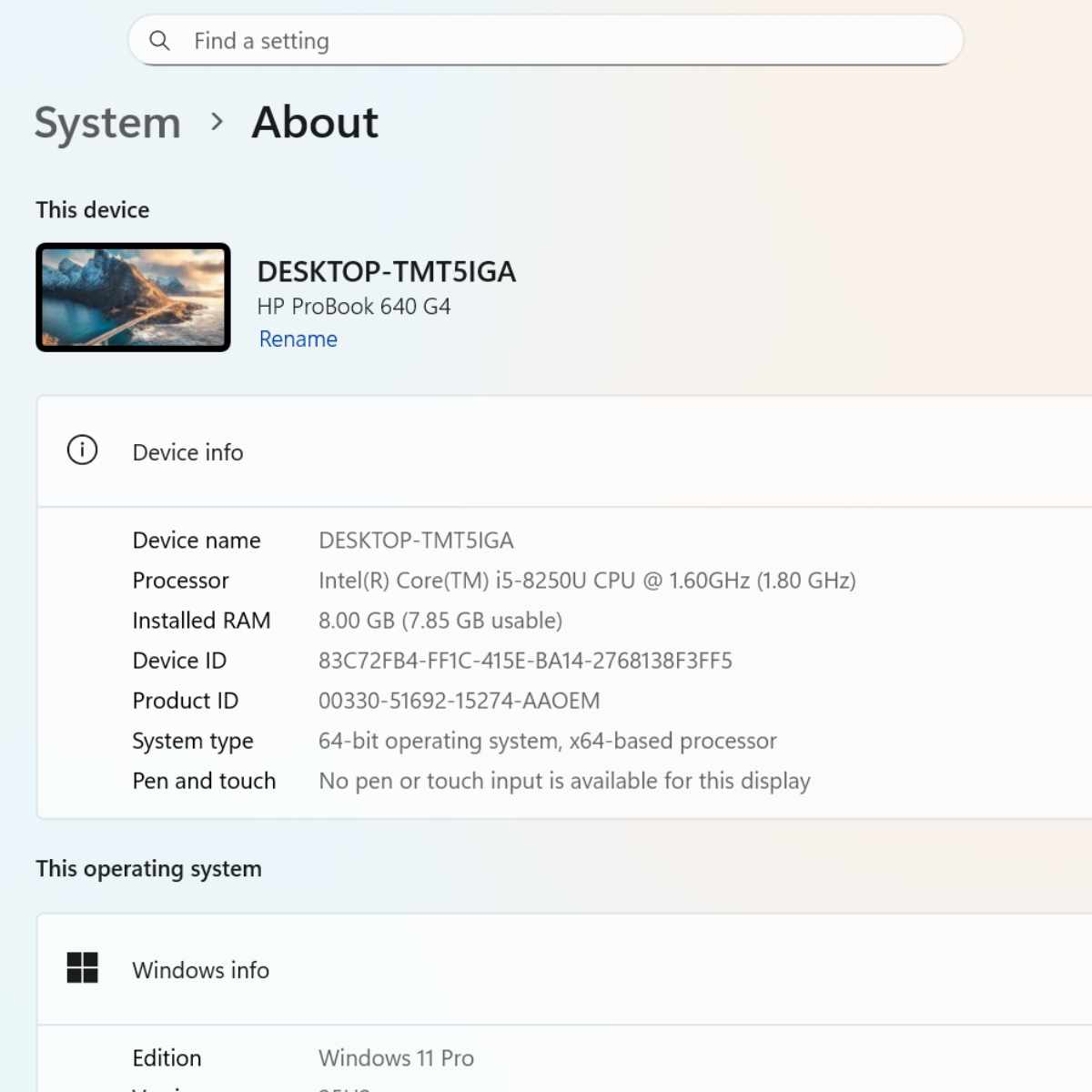
Task: Click the device wallpaper thumbnail
Action: click(133, 297)
